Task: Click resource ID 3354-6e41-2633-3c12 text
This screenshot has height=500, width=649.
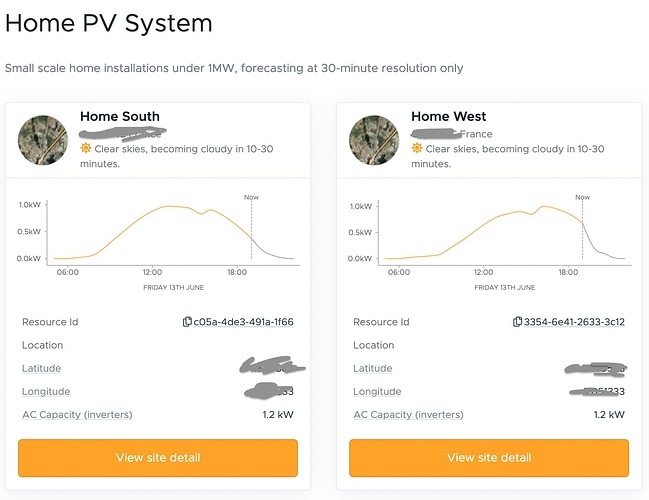Action: click(x=574, y=322)
